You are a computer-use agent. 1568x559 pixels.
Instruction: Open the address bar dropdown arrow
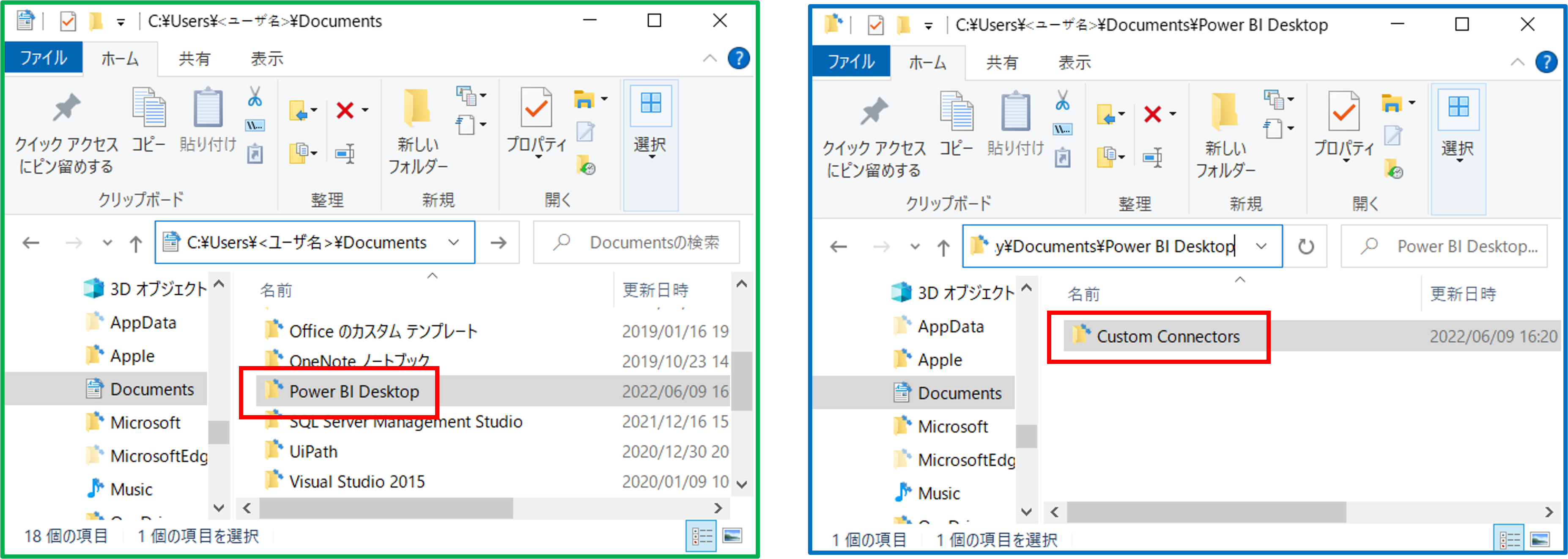(453, 242)
